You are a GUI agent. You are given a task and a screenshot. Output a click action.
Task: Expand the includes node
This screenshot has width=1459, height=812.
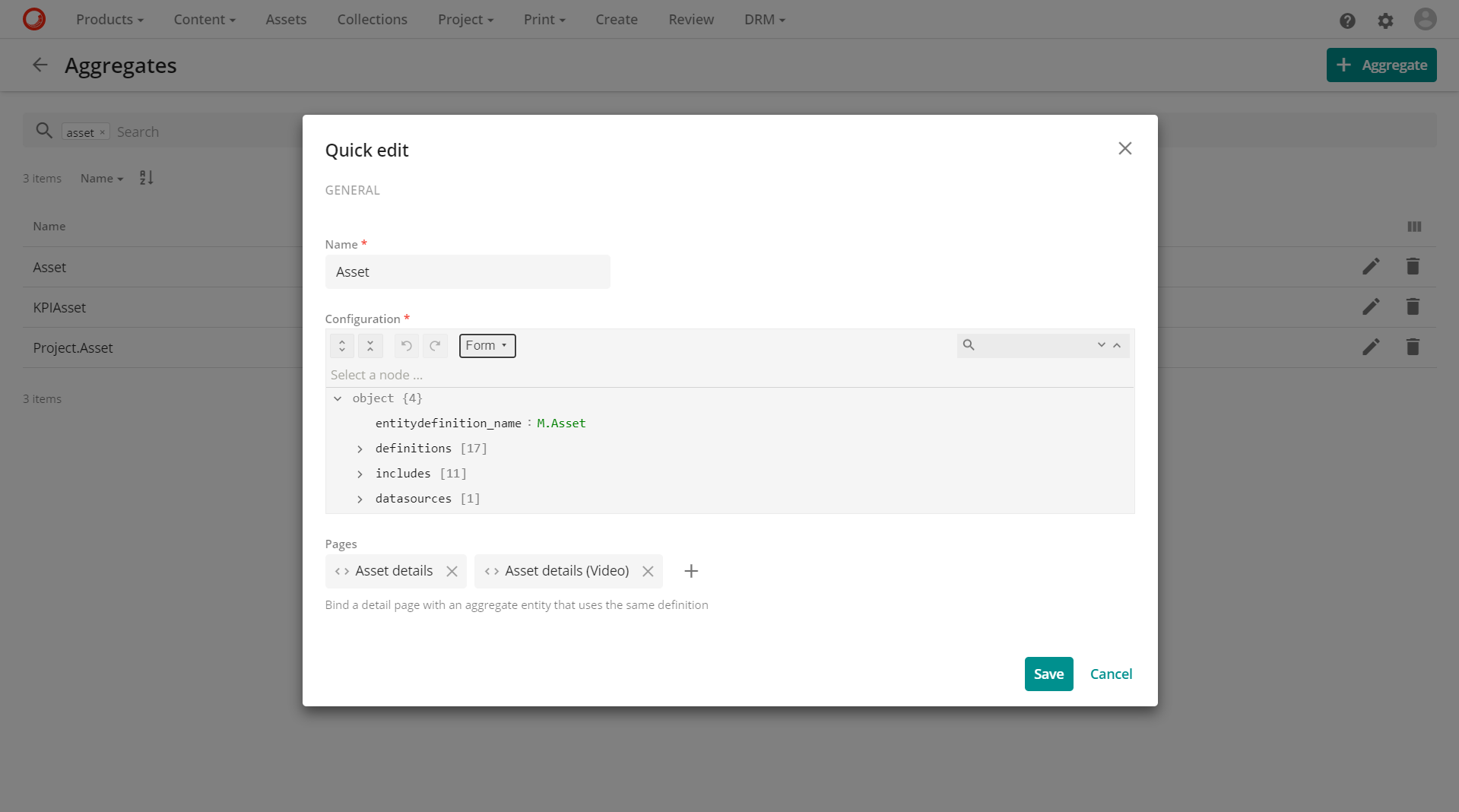coord(360,474)
